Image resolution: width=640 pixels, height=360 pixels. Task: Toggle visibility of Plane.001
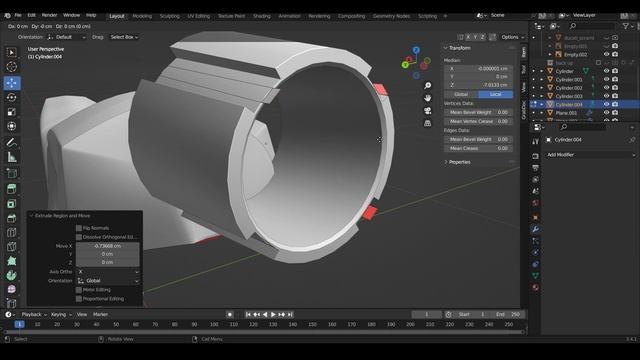pos(606,112)
